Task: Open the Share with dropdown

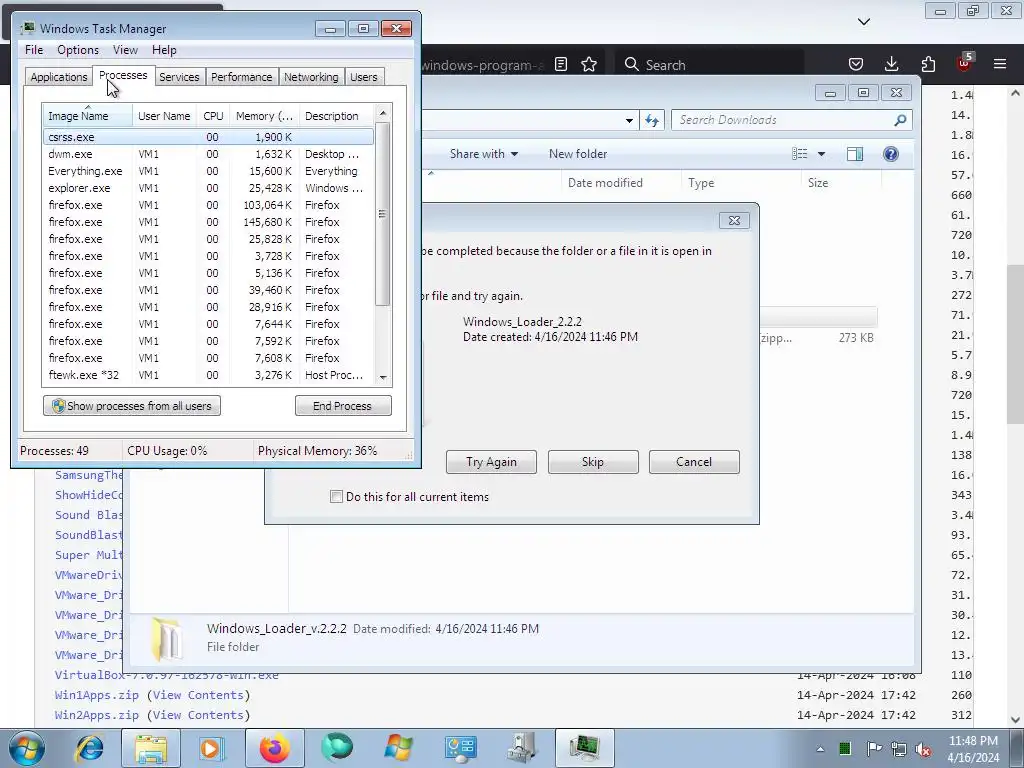Action: click(483, 154)
